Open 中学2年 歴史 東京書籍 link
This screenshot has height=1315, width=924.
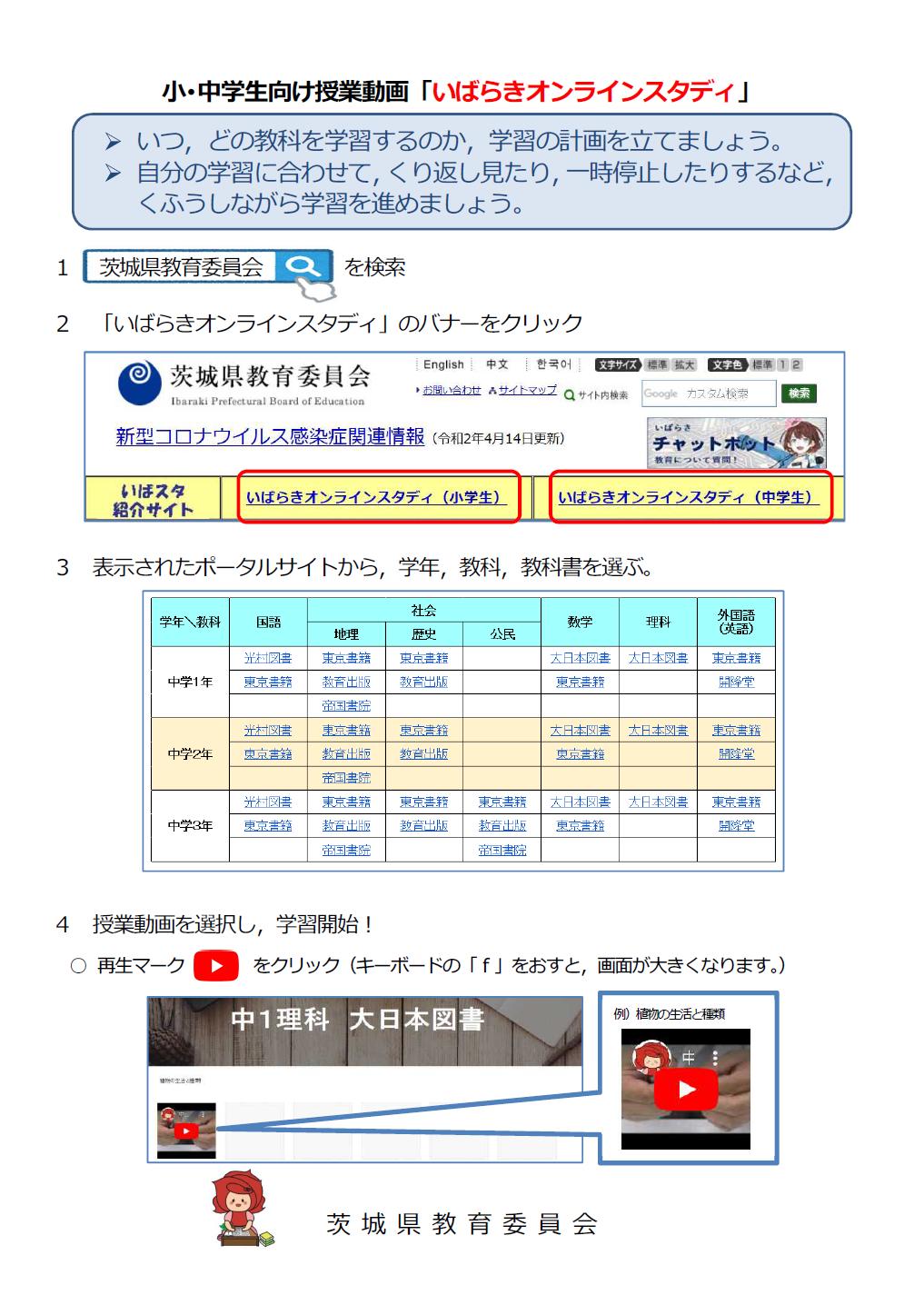424,730
